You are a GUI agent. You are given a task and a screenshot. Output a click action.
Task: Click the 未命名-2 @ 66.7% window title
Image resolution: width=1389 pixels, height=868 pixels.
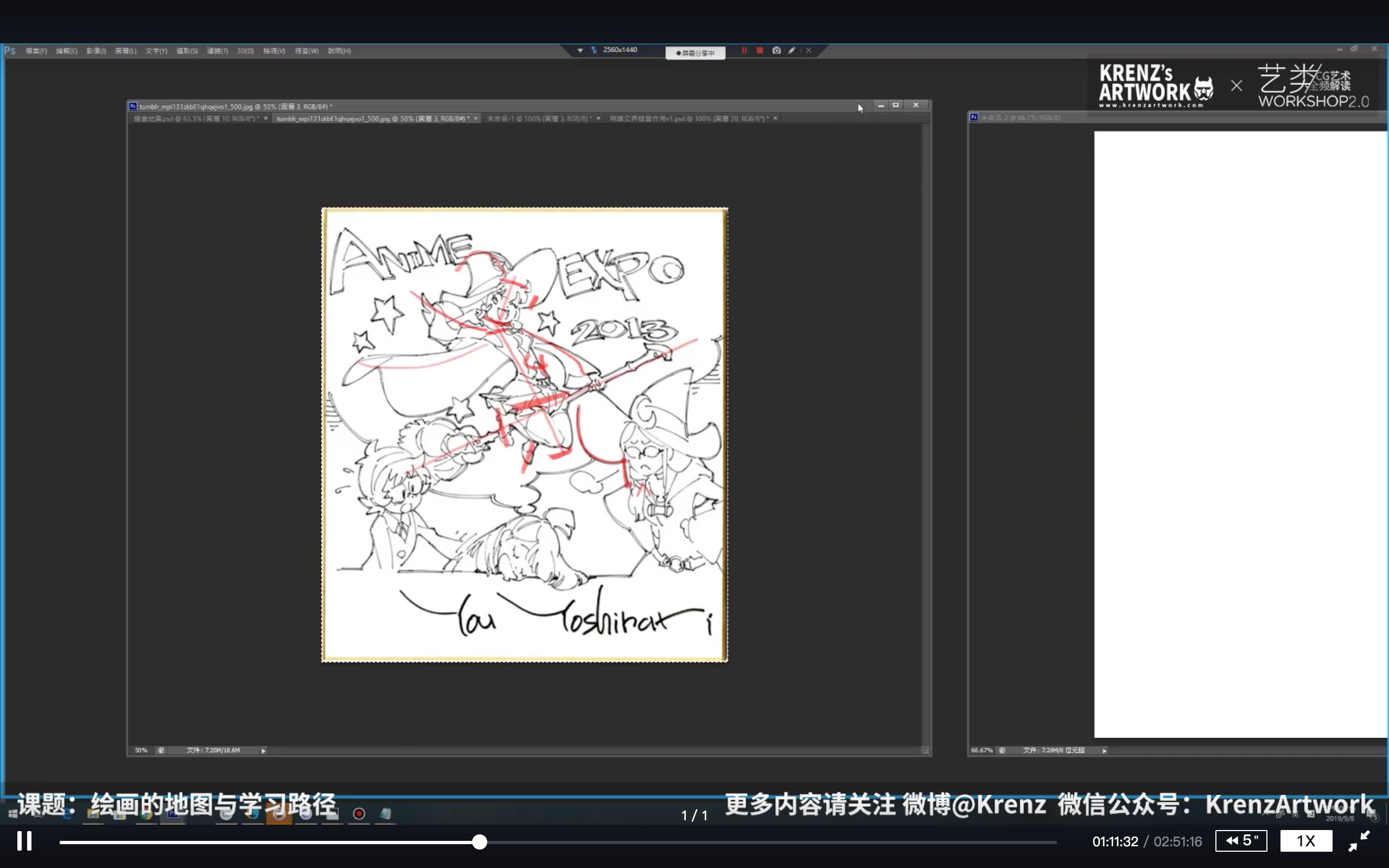(1020, 118)
